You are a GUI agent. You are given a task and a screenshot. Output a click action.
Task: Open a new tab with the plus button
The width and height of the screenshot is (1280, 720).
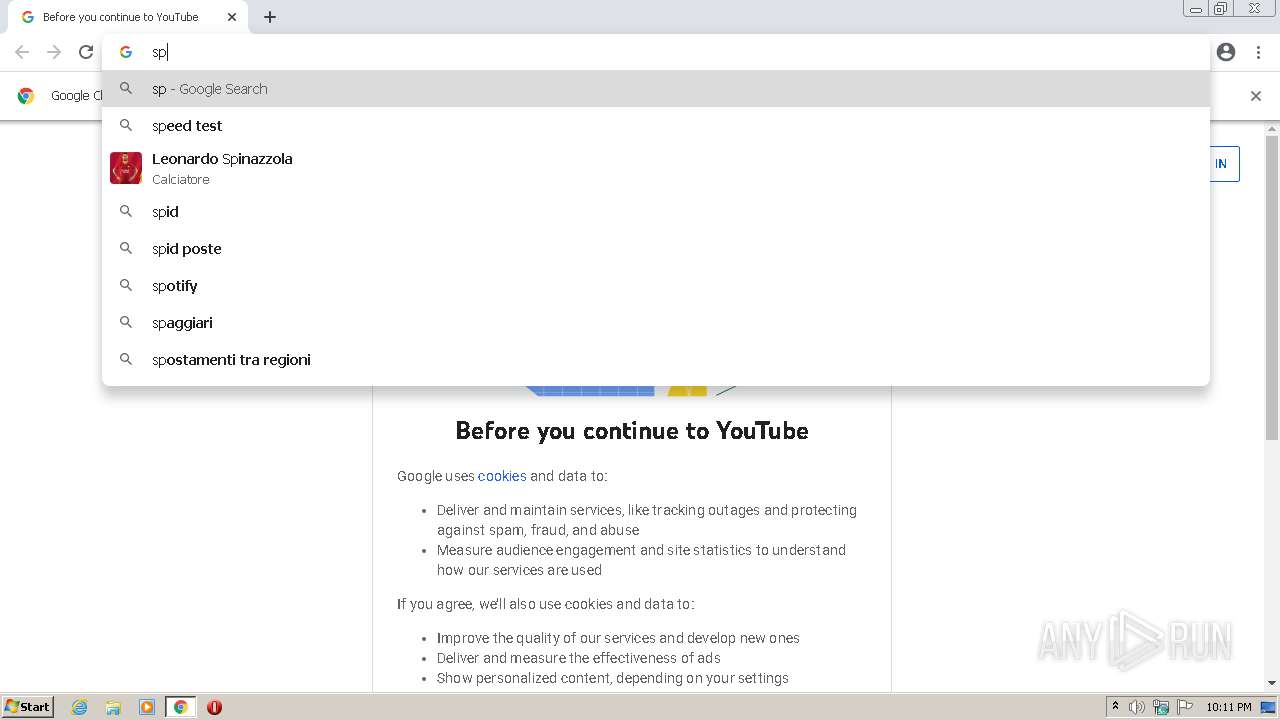pyautogui.click(x=270, y=17)
